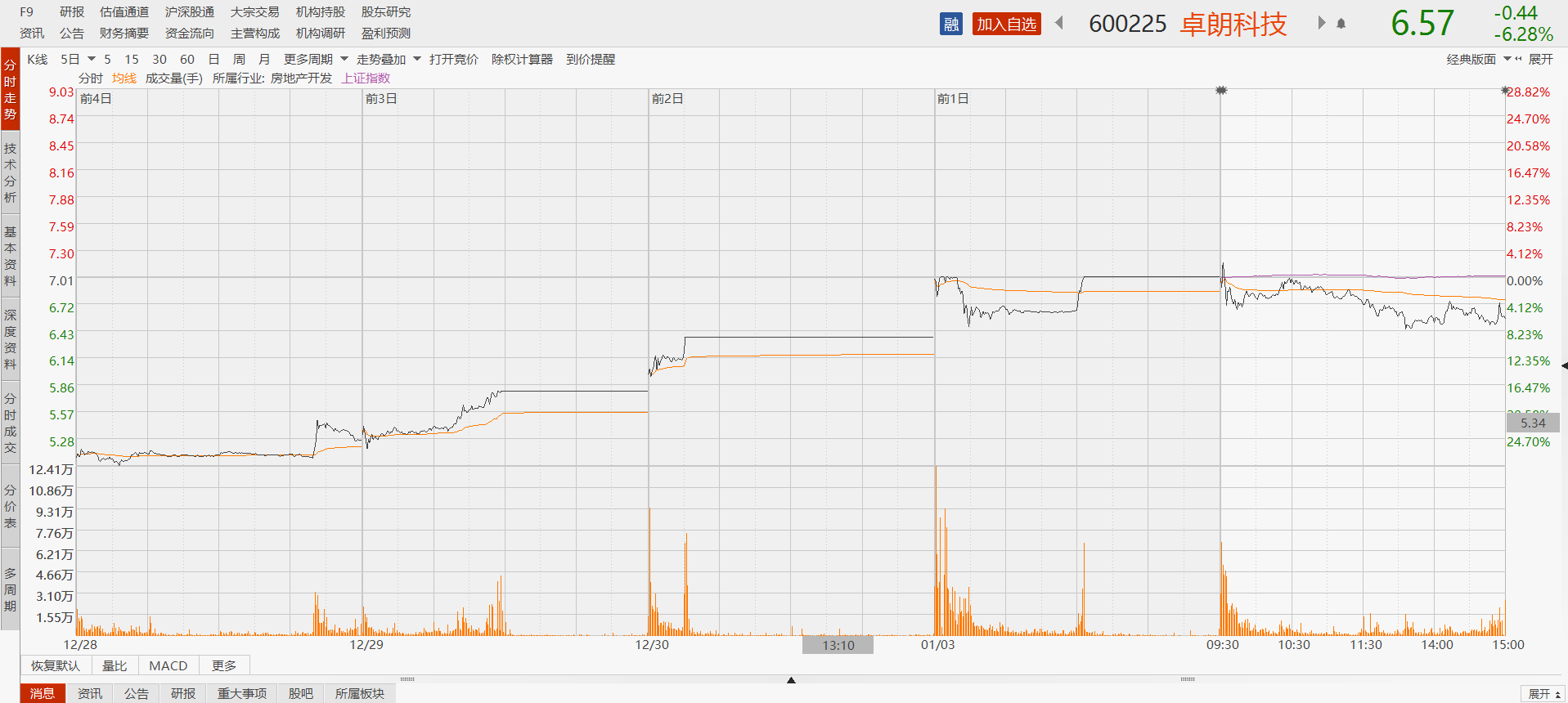
Task: Click the 恢复默认 button
Action: [x=56, y=666]
